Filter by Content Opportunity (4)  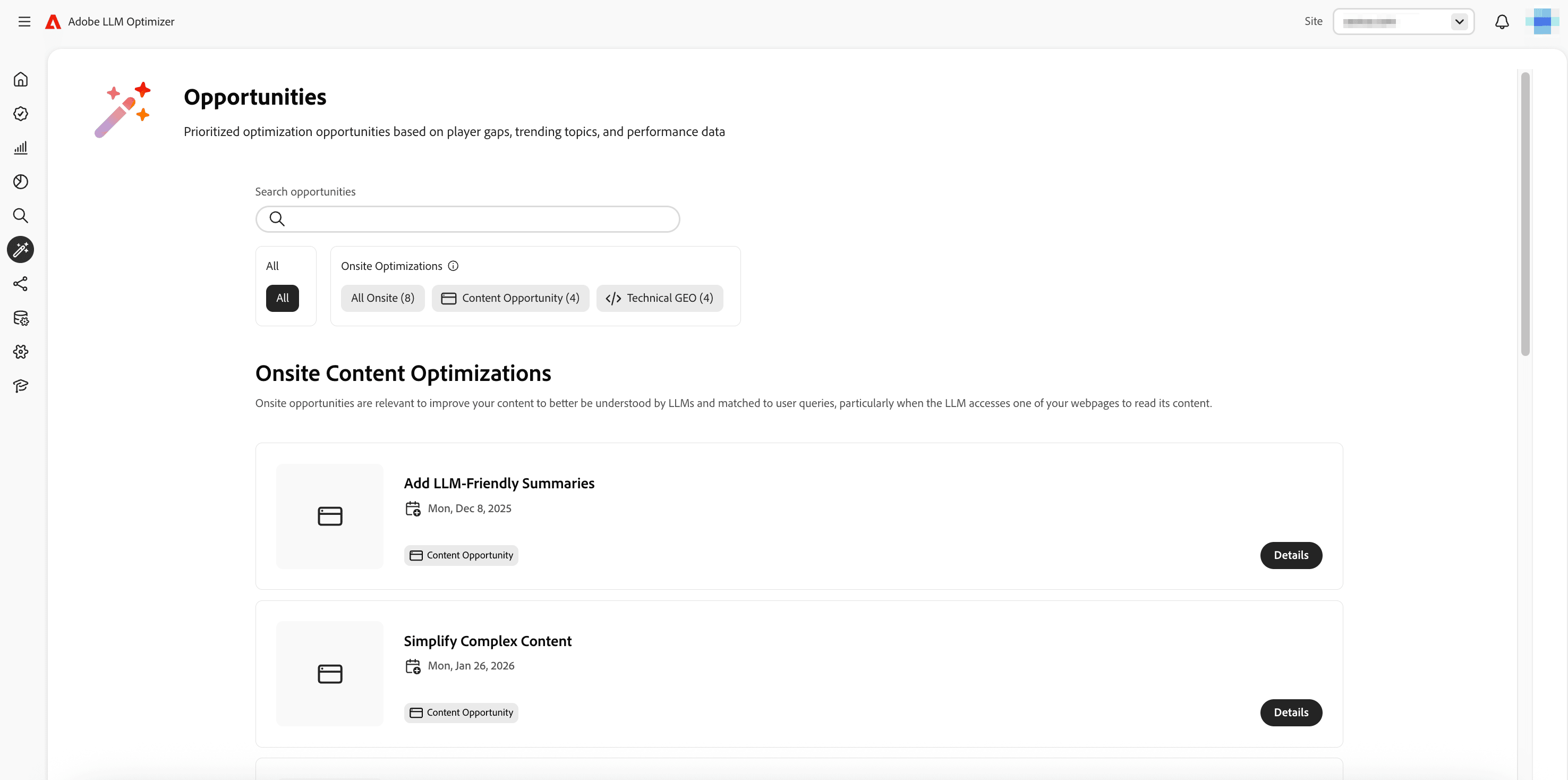click(510, 299)
